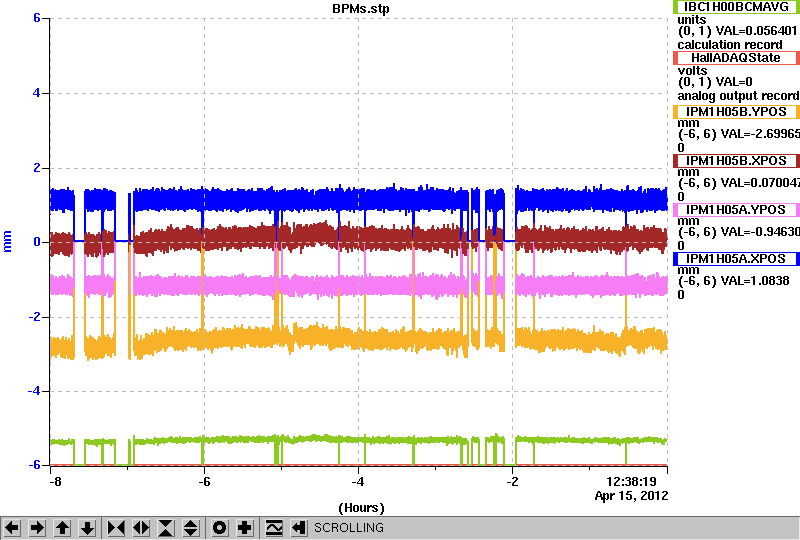Click the auto-scroll return arrow icon
Viewport: 800px width, 540px height.
click(x=299, y=528)
